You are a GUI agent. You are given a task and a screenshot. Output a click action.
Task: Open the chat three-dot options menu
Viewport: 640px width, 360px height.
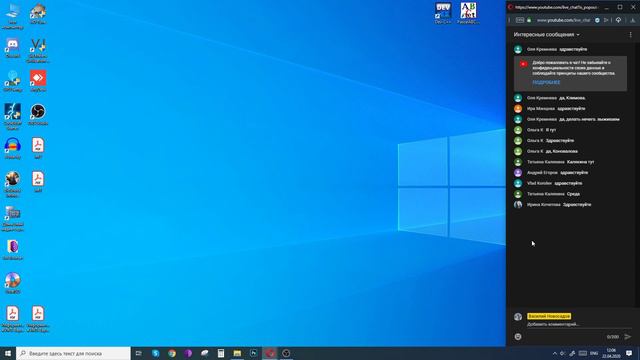631,35
